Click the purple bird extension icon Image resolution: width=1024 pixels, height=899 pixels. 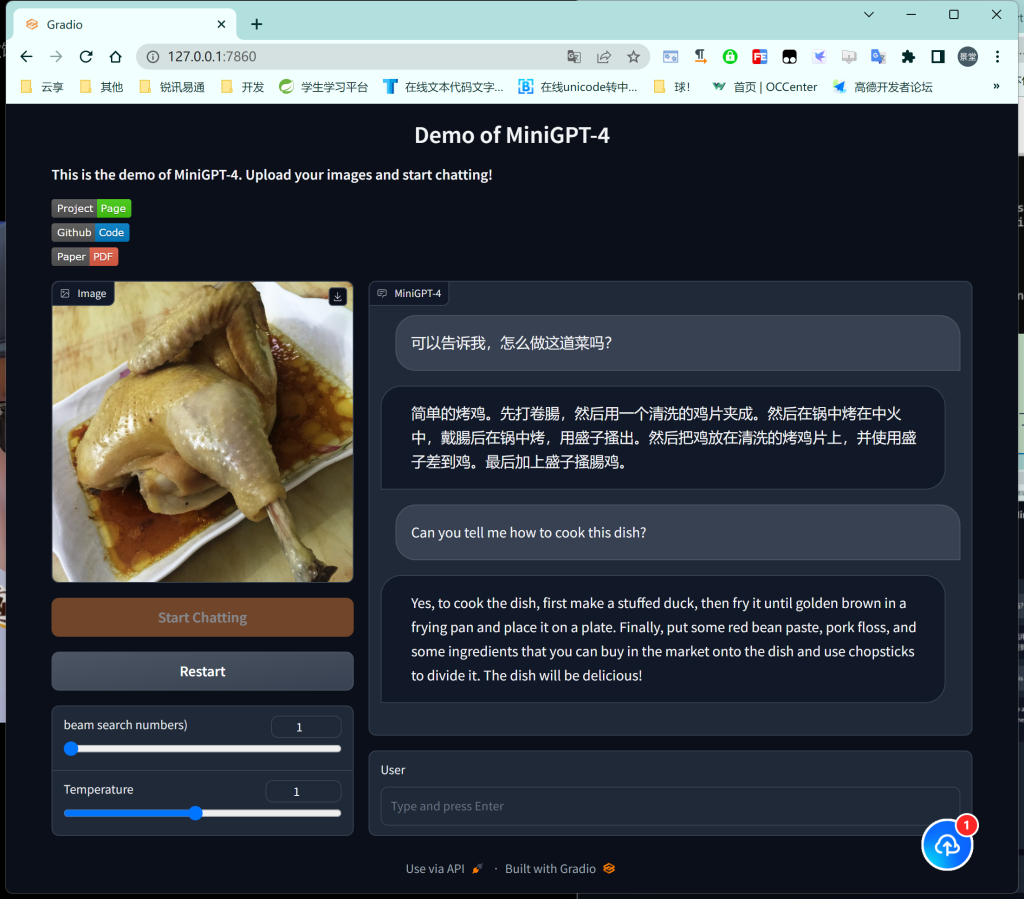[x=819, y=57]
